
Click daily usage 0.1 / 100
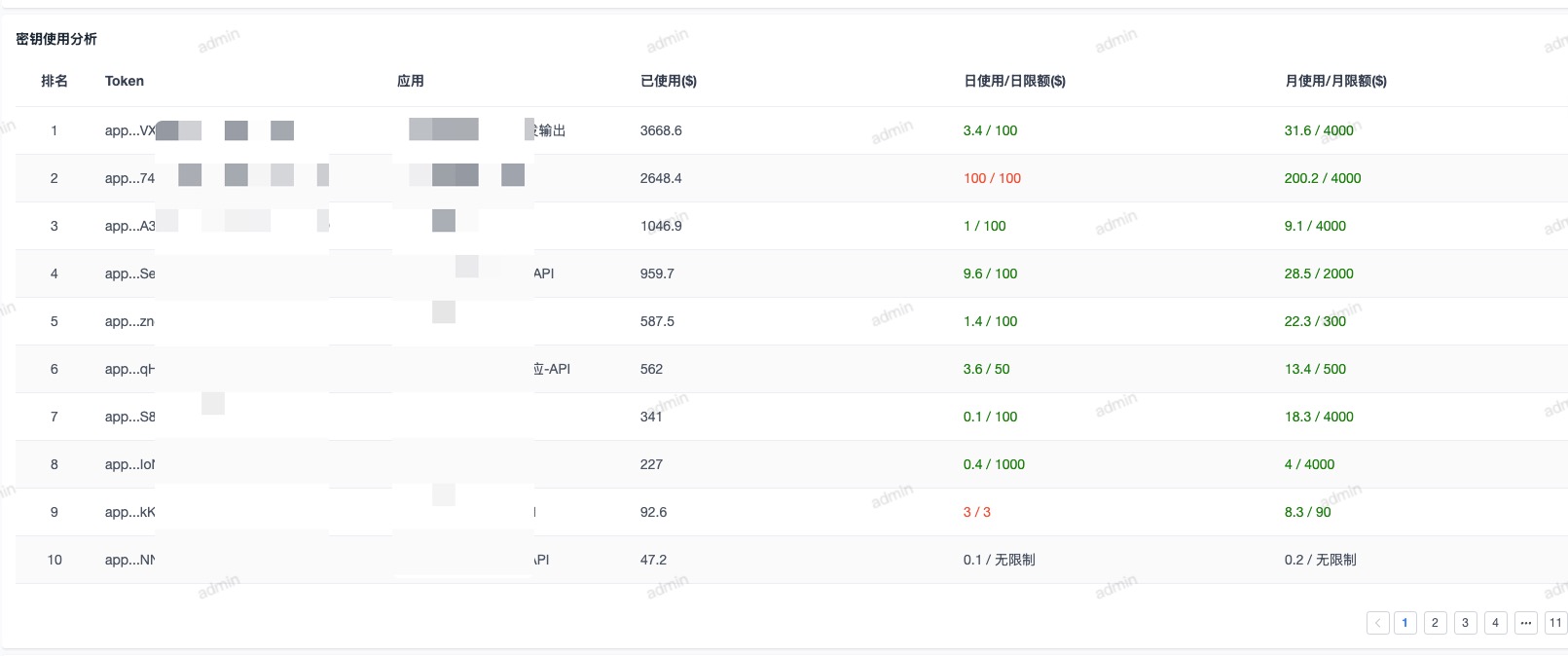(x=990, y=417)
